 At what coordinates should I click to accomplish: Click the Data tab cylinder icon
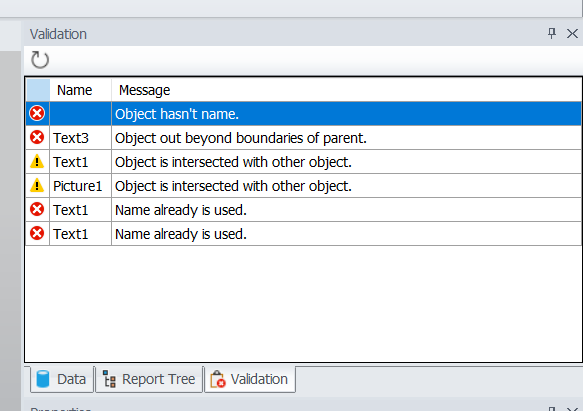pyautogui.click(x=43, y=379)
